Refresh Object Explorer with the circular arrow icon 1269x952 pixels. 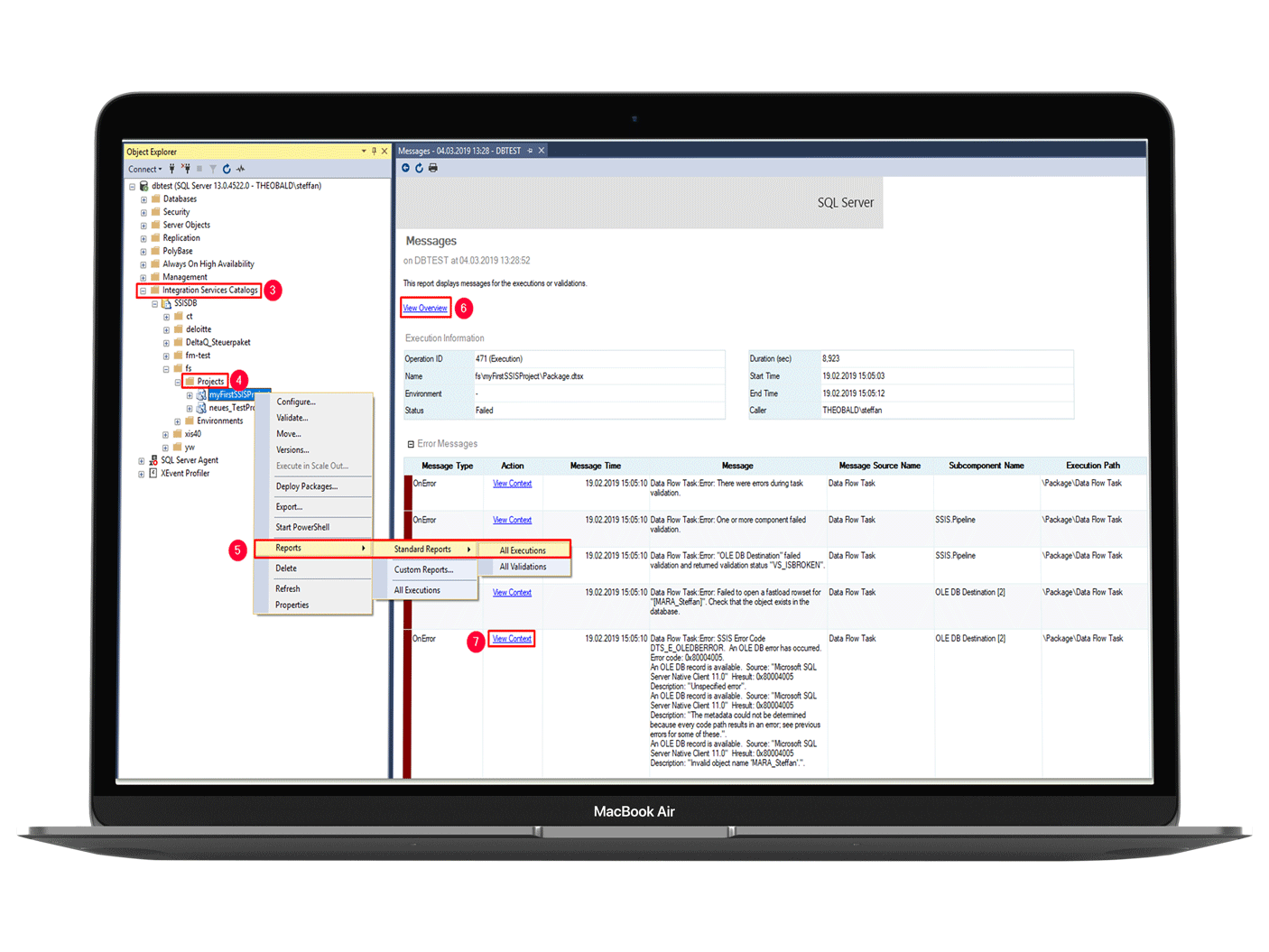click(227, 169)
